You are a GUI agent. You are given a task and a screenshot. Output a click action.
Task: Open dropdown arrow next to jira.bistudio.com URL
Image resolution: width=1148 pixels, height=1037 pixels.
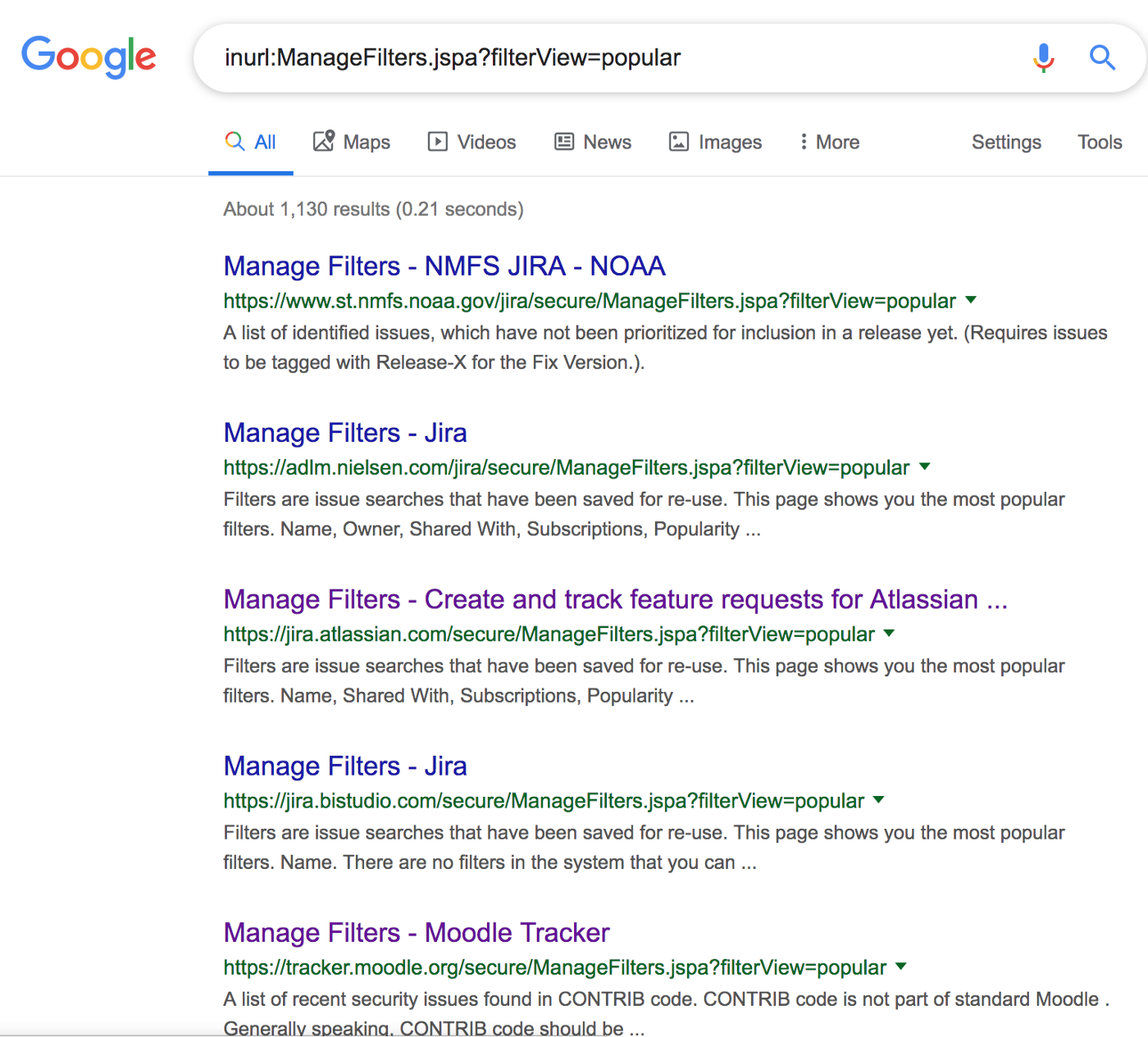(x=879, y=799)
